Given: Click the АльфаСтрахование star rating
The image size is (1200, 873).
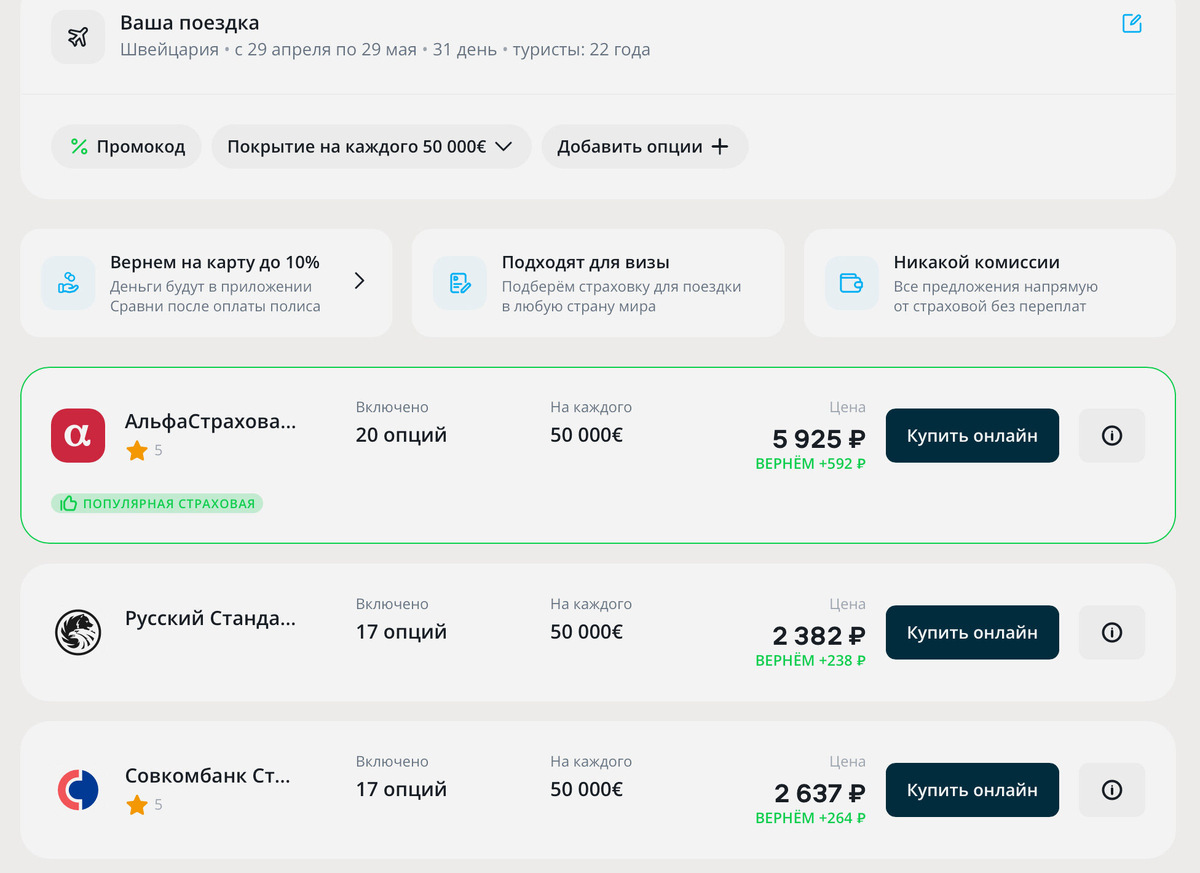Looking at the screenshot, I should pos(138,450).
